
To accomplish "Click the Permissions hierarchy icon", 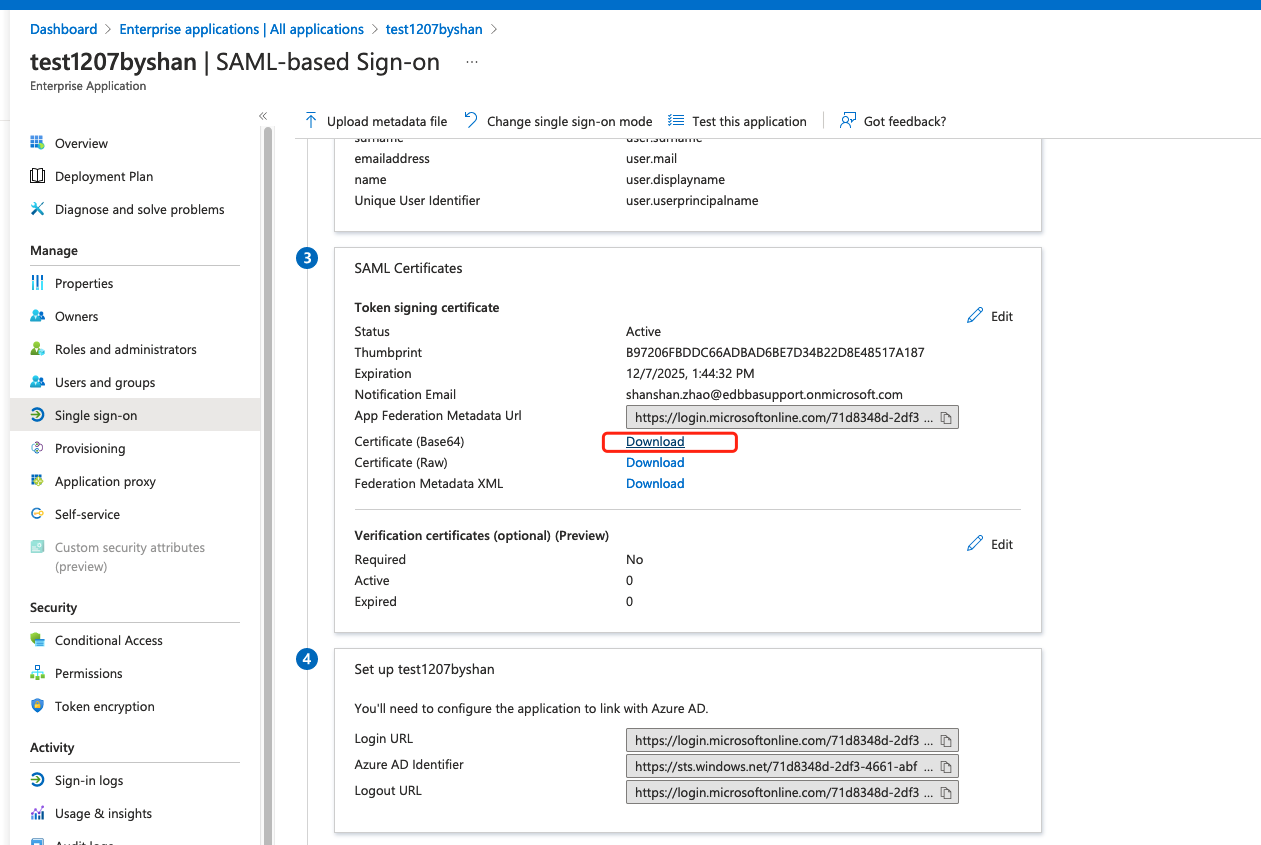I will pos(37,673).
